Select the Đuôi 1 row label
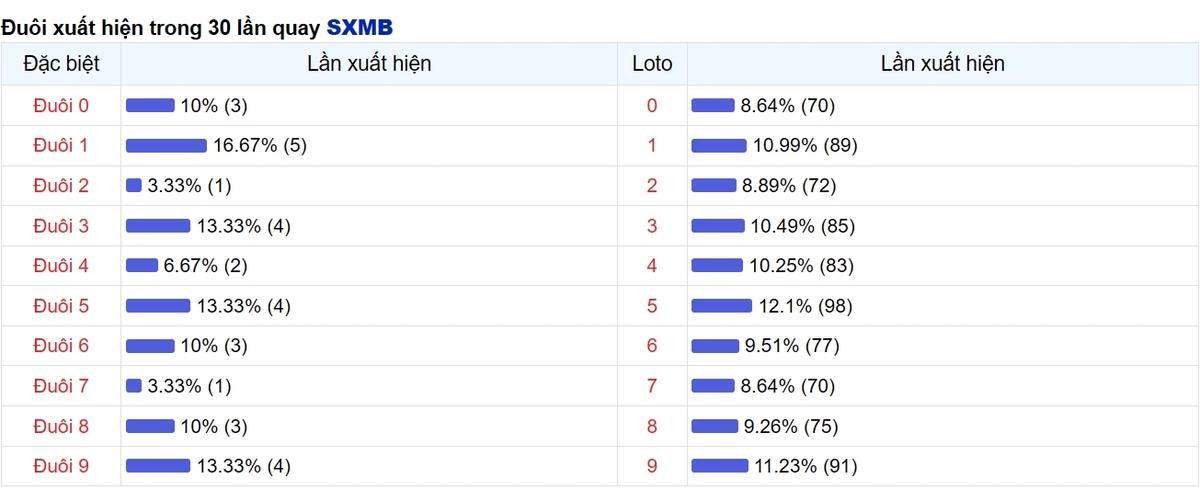 [x=61, y=145]
